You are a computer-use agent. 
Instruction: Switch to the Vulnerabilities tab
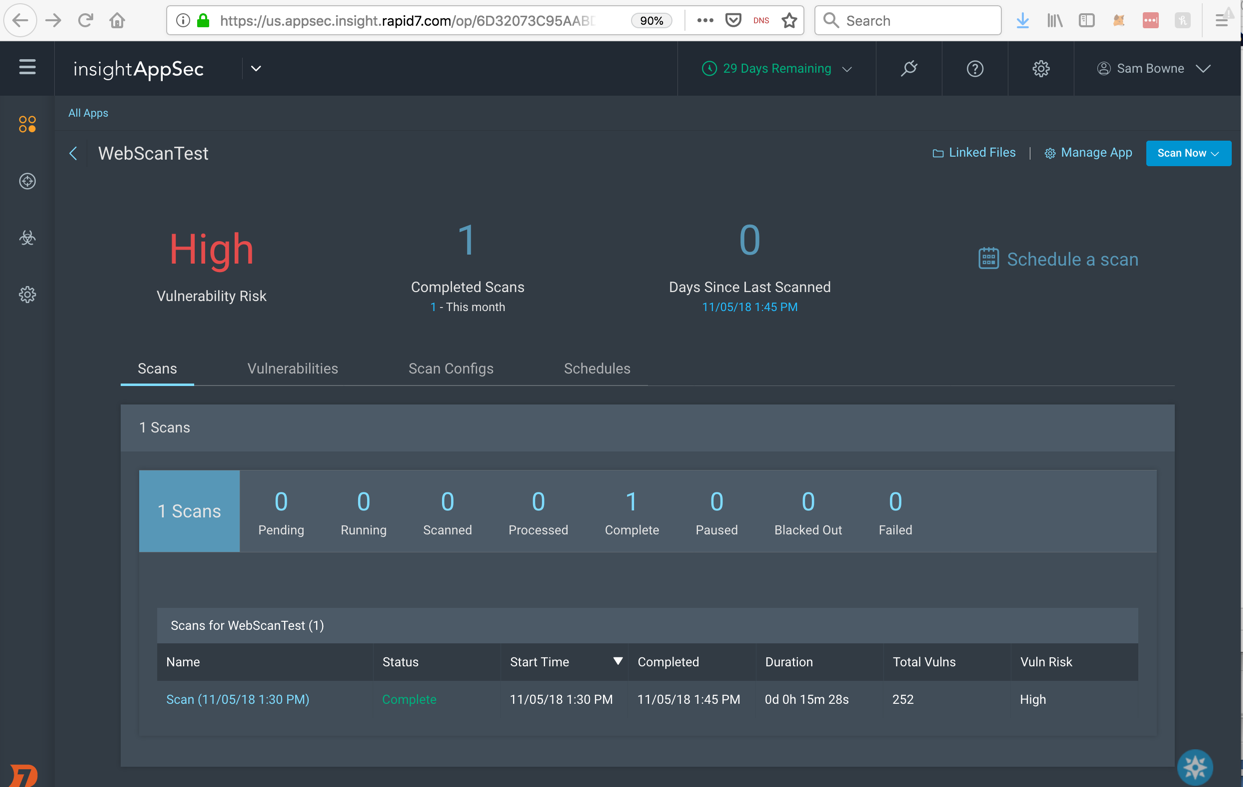292,369
